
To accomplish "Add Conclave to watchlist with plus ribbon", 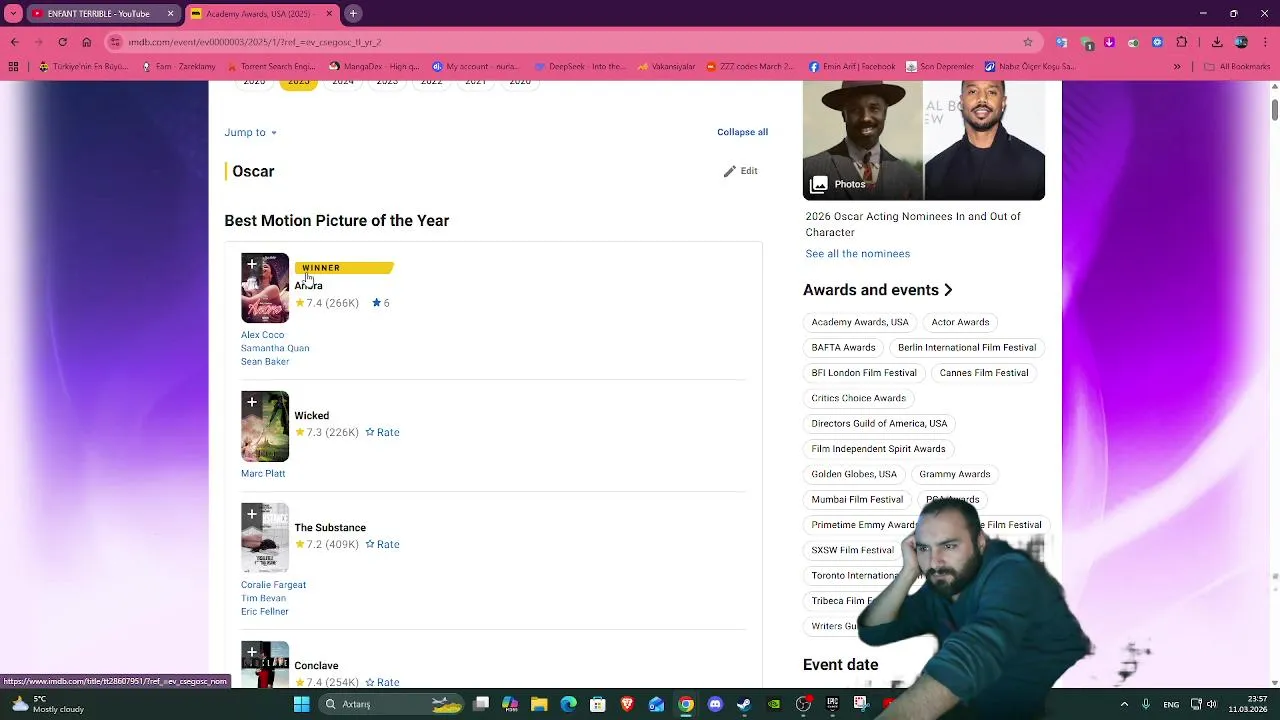I will tap(252, 653).
